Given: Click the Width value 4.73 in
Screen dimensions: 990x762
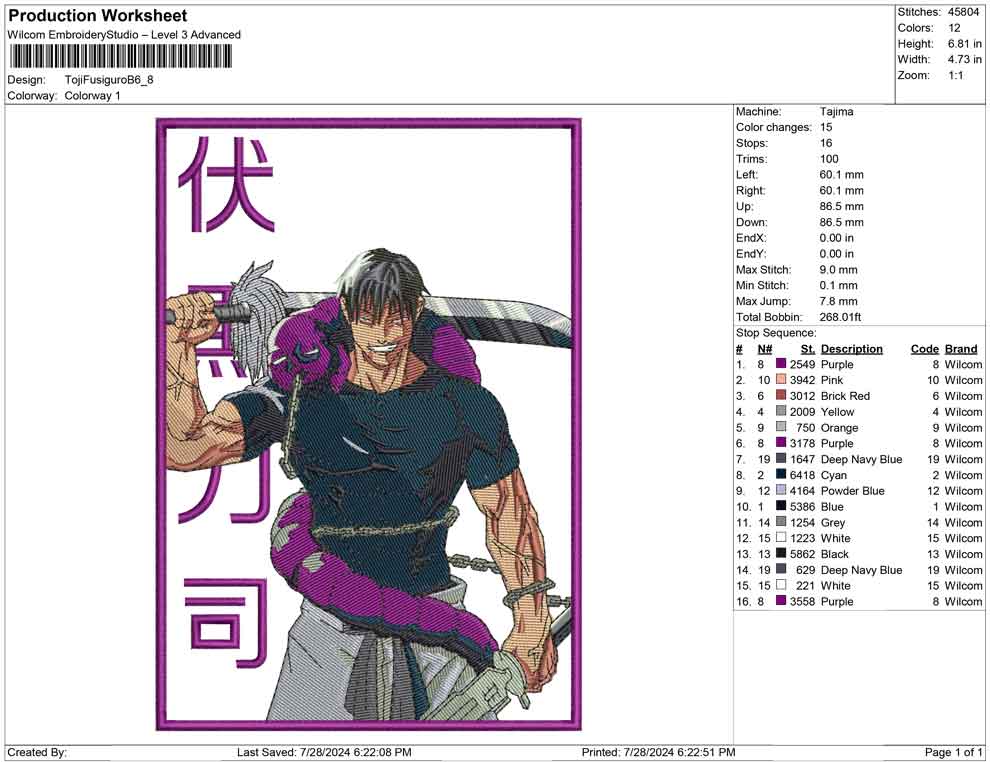Looking at the screenshot, I should point(965,59).
